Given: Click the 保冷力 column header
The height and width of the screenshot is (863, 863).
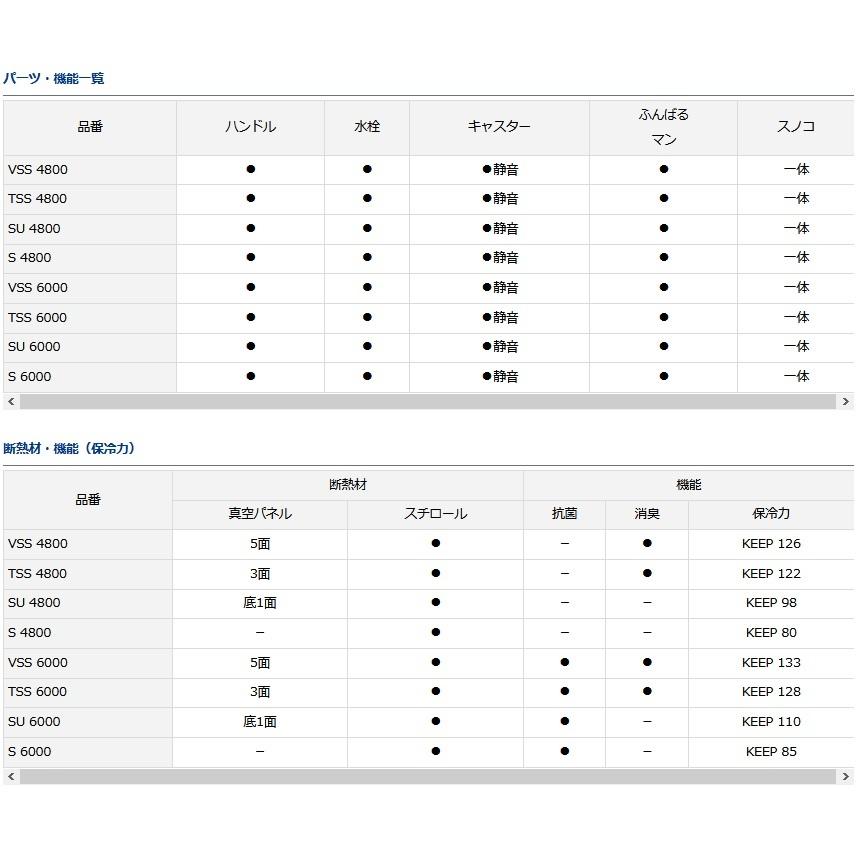Looking at the screenshot, I should coord(771,515).
